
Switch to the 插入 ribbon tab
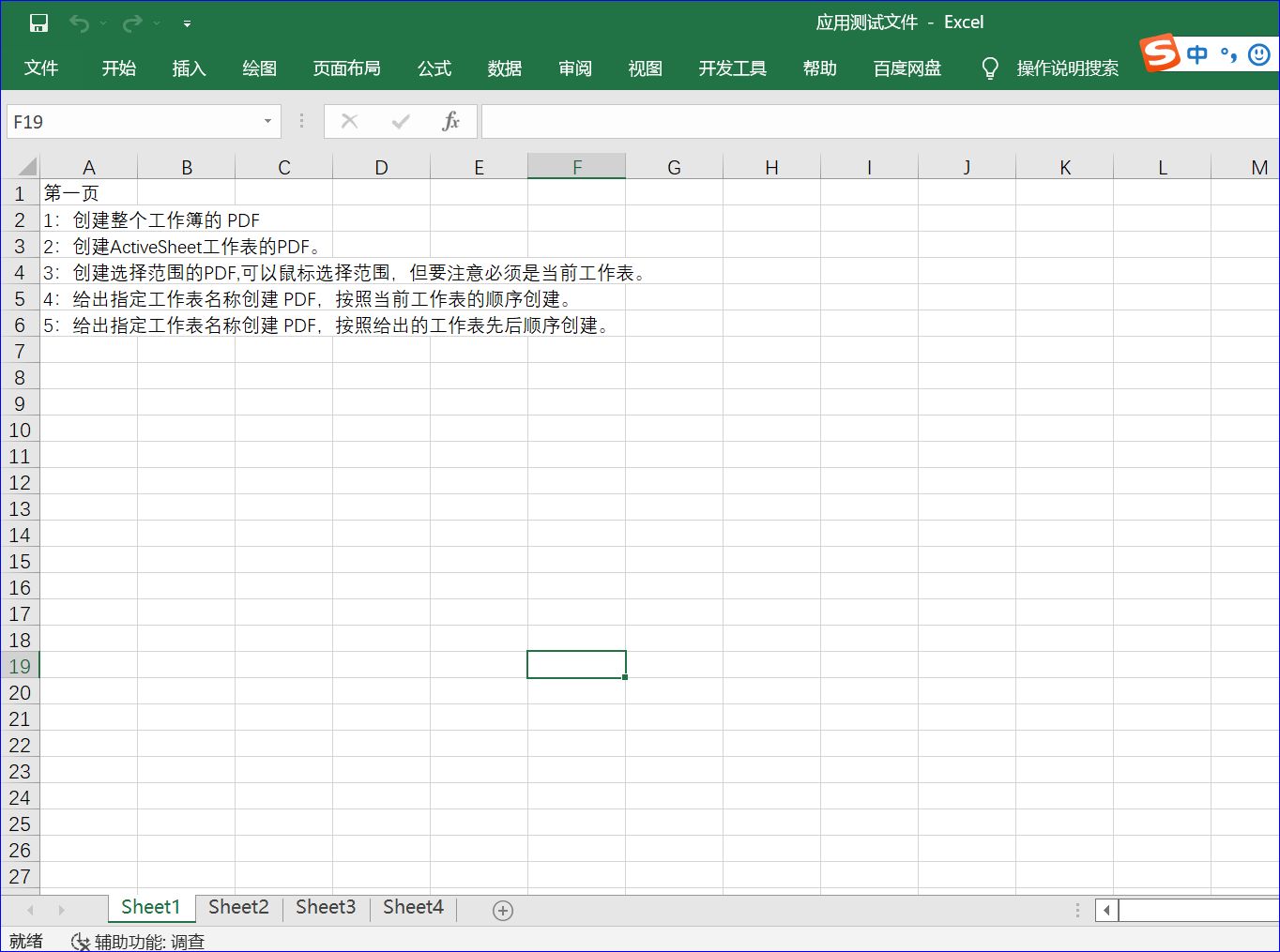(x=189, y=68)
